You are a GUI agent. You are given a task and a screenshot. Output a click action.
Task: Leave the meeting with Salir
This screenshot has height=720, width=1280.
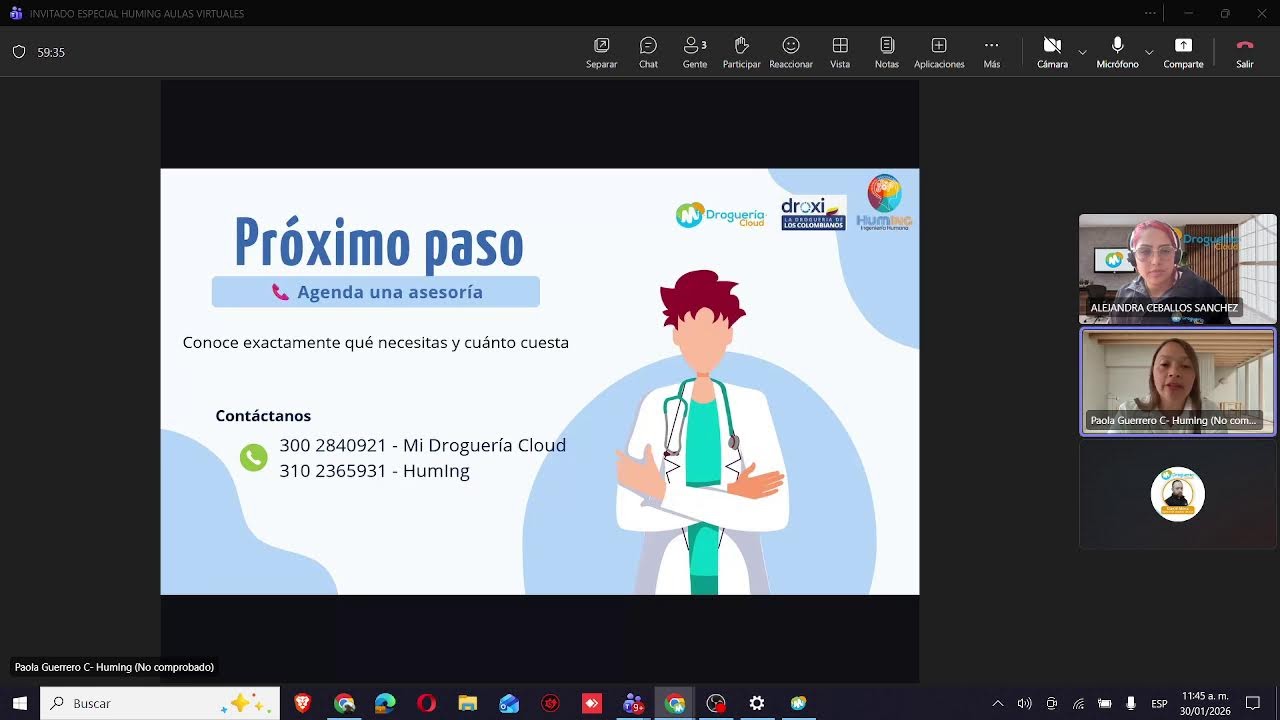click(1244, 53)
